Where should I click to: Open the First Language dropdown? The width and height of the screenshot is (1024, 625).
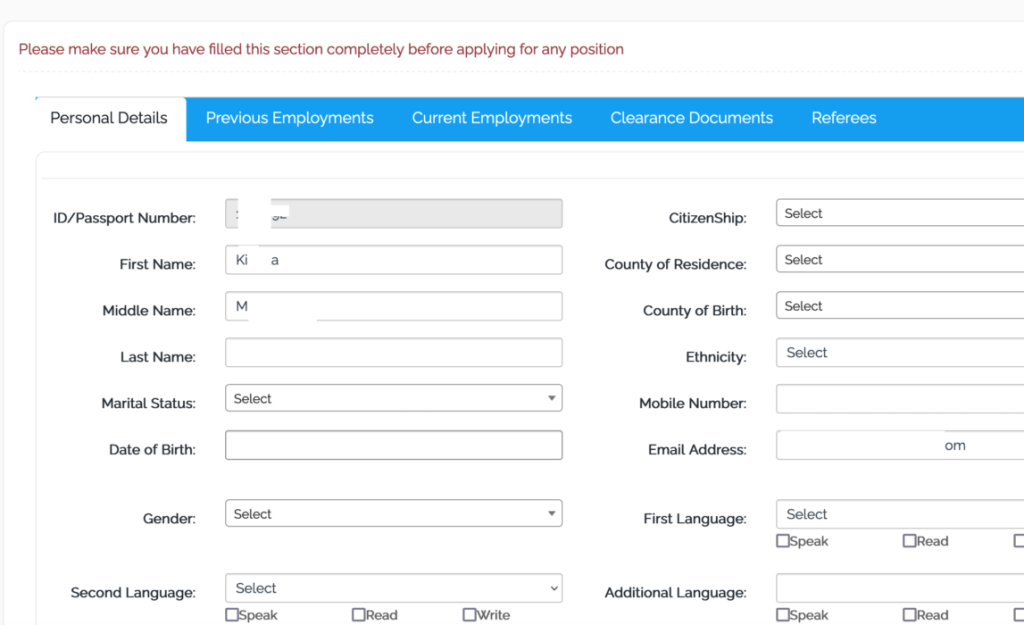point(898,515)
